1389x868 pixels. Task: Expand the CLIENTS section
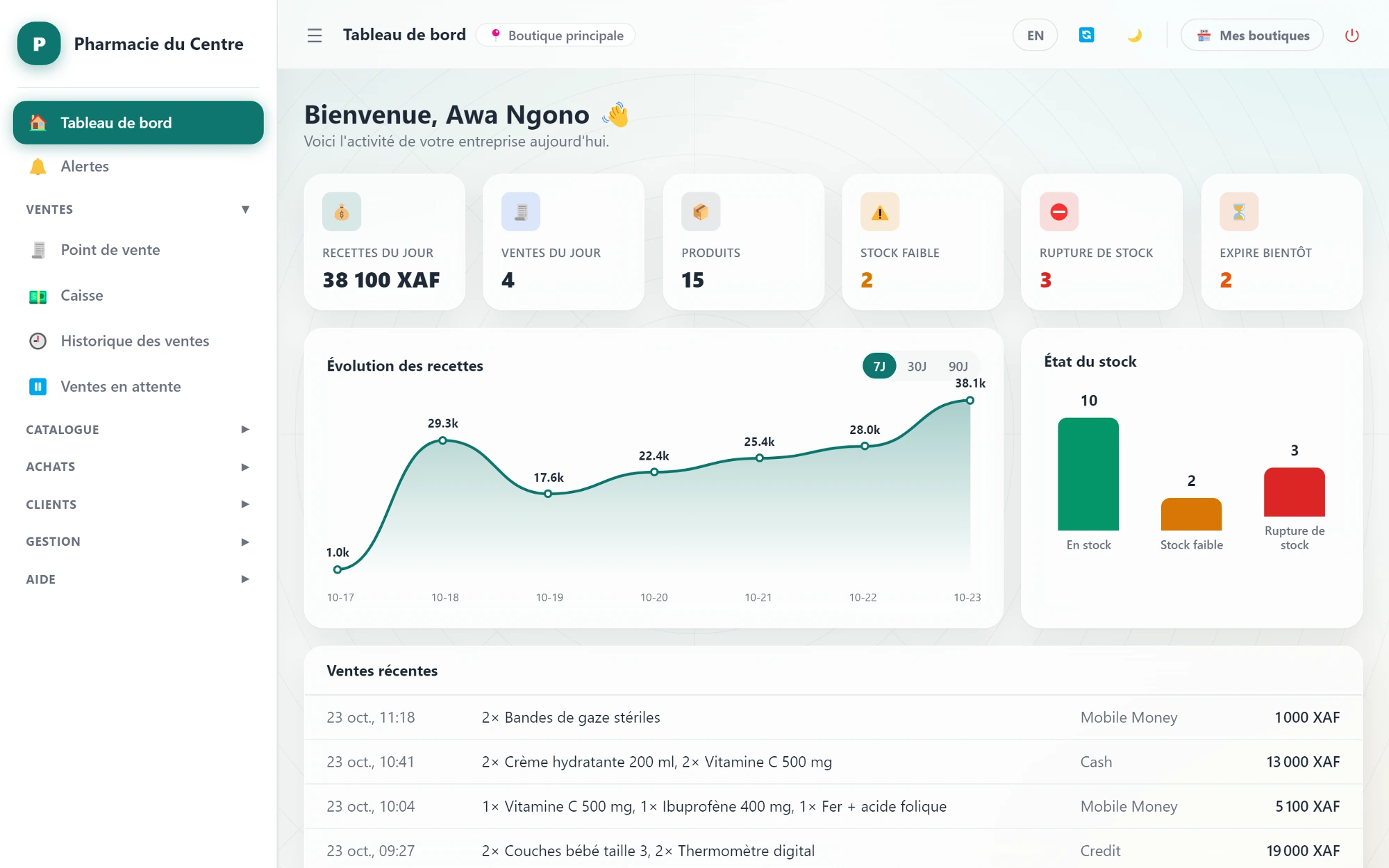tap(138, 505)
